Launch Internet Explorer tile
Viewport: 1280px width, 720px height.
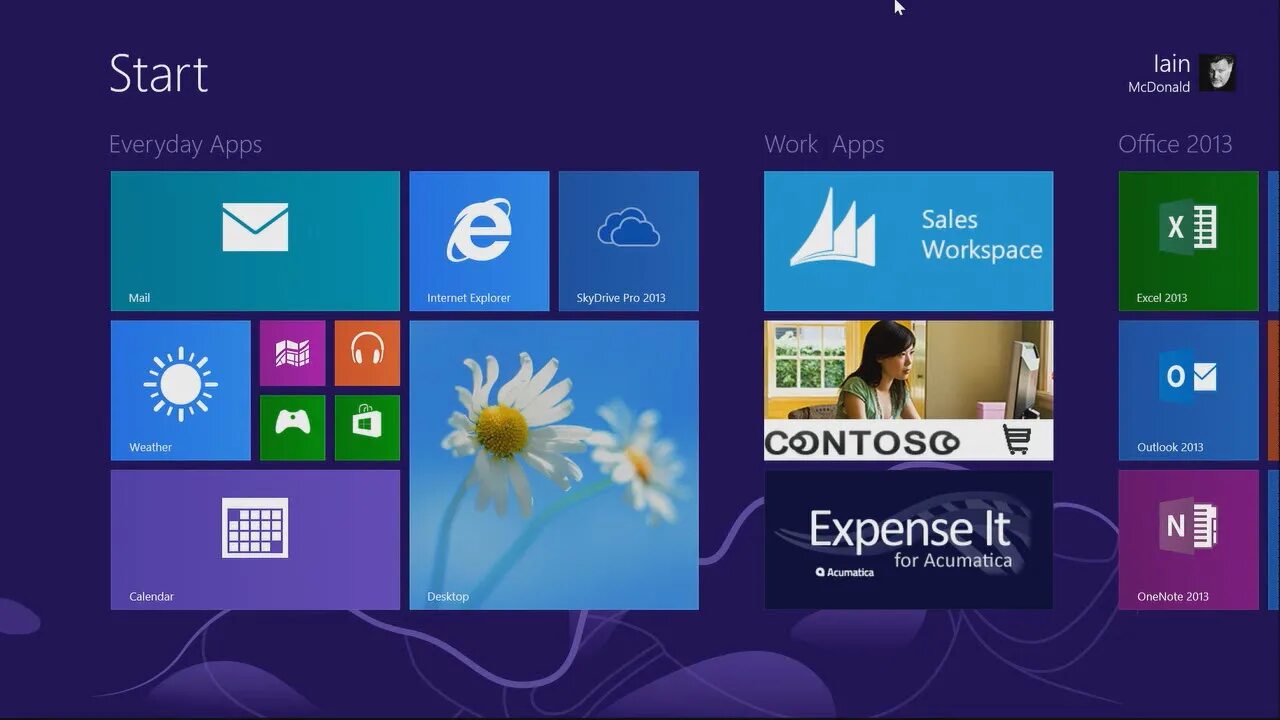pyautogui.click(x=479, y=241)
